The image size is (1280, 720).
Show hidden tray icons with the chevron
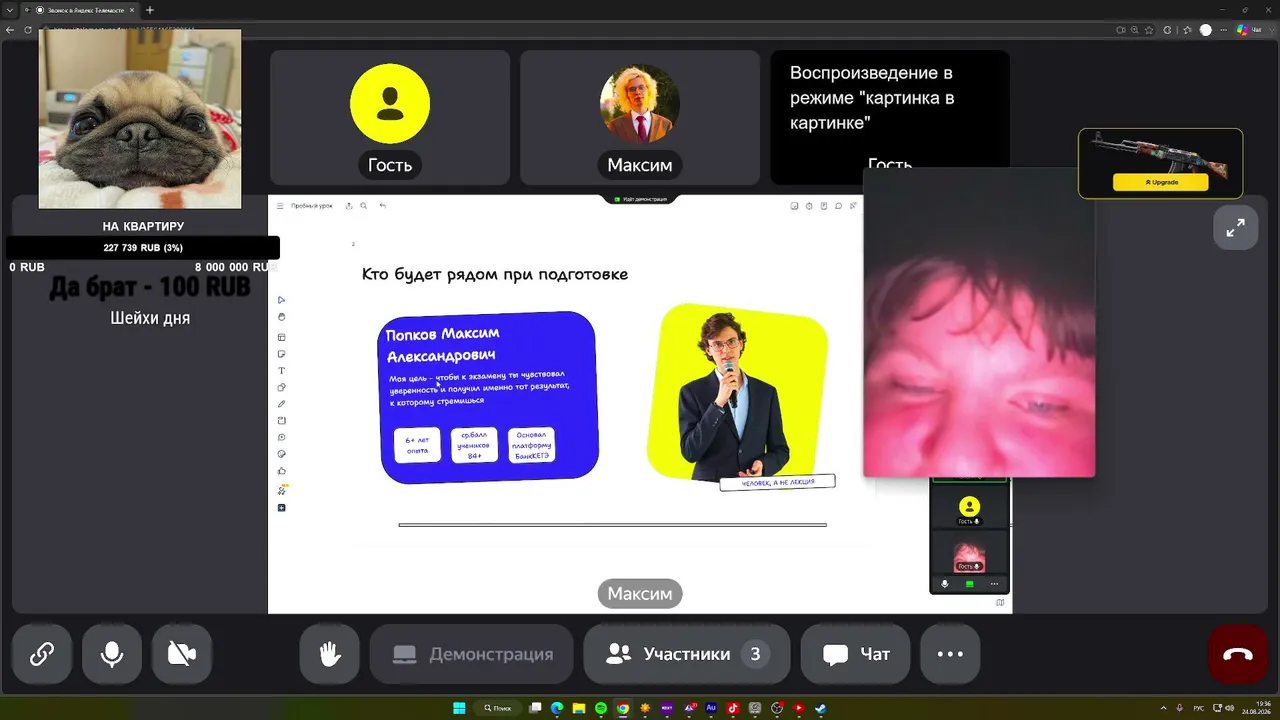(x=1163, y=708)
